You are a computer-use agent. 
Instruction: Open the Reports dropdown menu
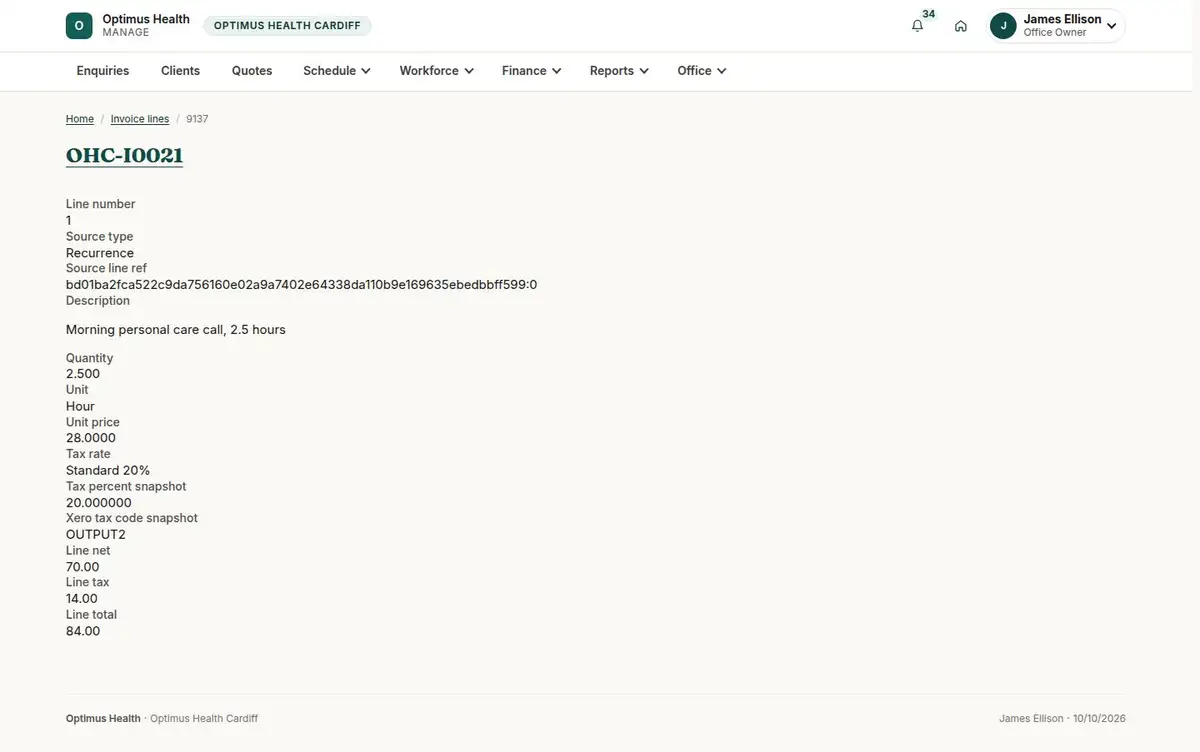tap(619, 71)
